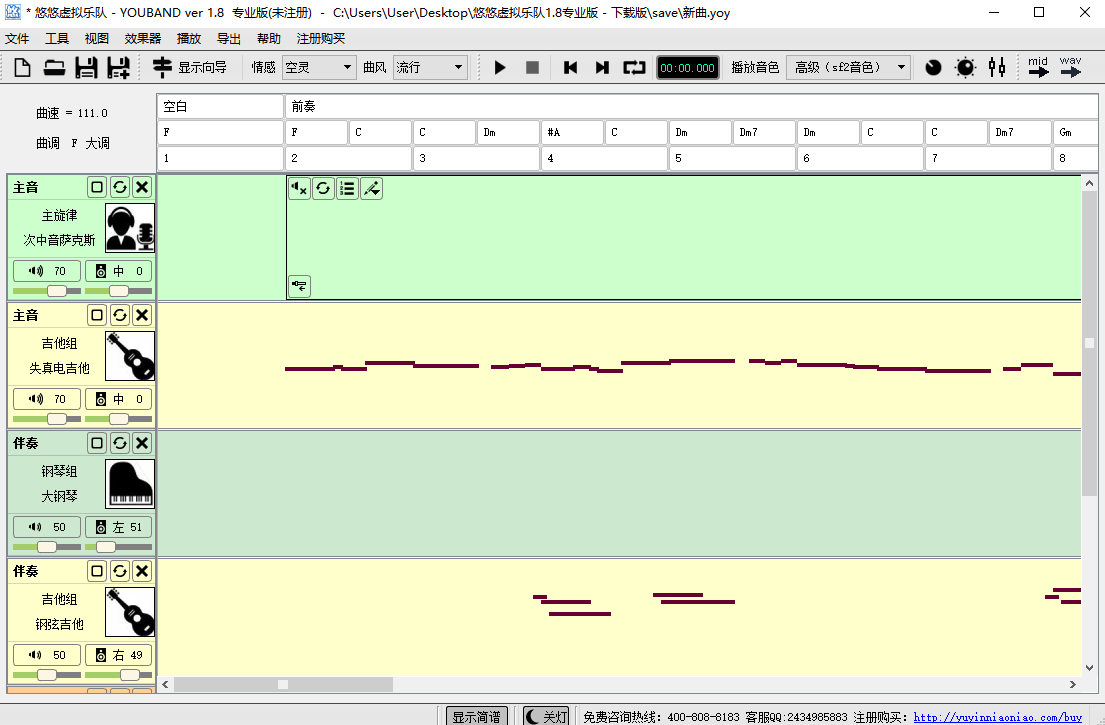This screenshot has height=725, width=1105.
Task: Toggle the 关灯 lights-off button
Action: (546, 717)
